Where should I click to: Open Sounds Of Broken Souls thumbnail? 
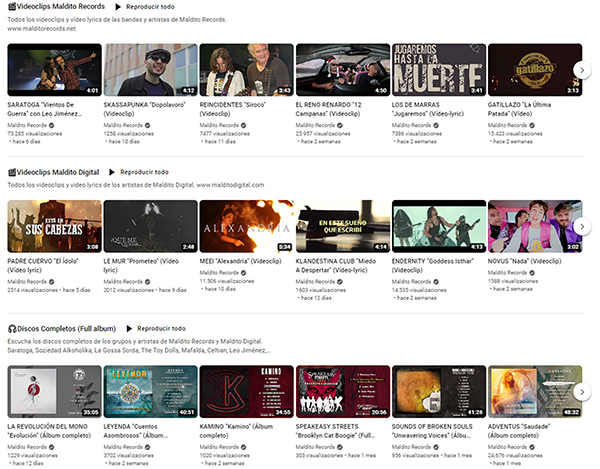(439, 391)
